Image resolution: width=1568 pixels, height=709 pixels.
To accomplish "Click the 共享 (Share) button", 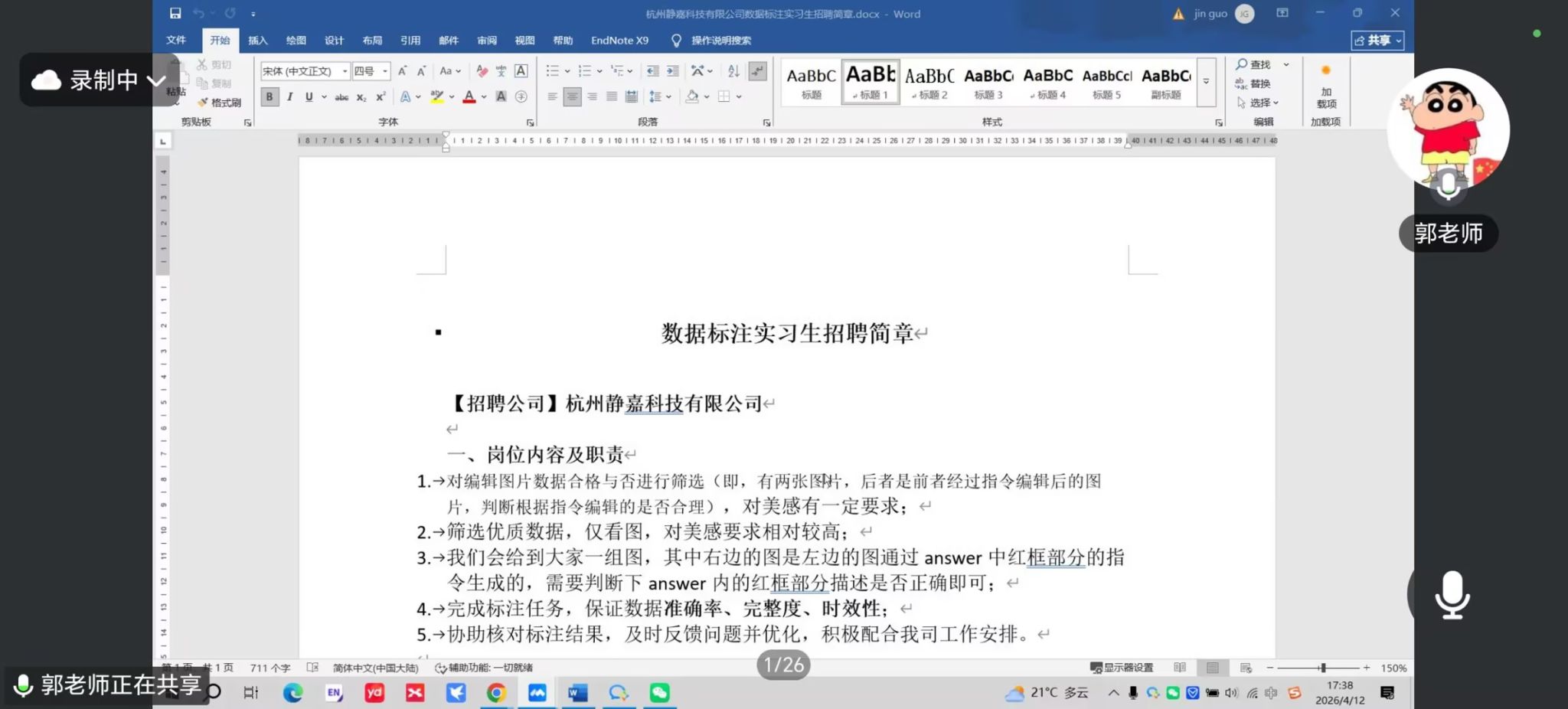I will pyautogui.click(x=1377, y=41).
